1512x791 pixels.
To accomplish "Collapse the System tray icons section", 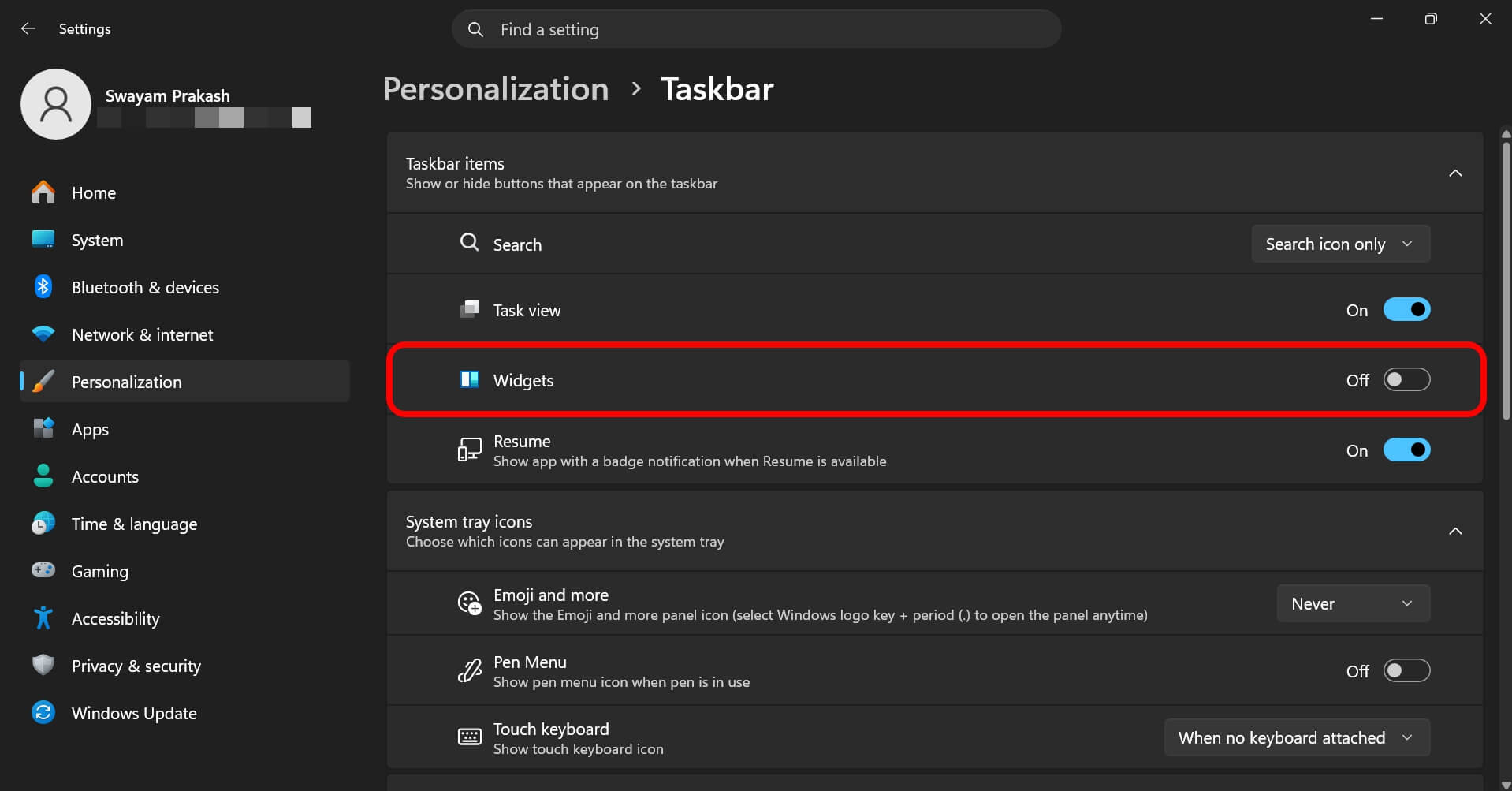I will (1455, 531).
